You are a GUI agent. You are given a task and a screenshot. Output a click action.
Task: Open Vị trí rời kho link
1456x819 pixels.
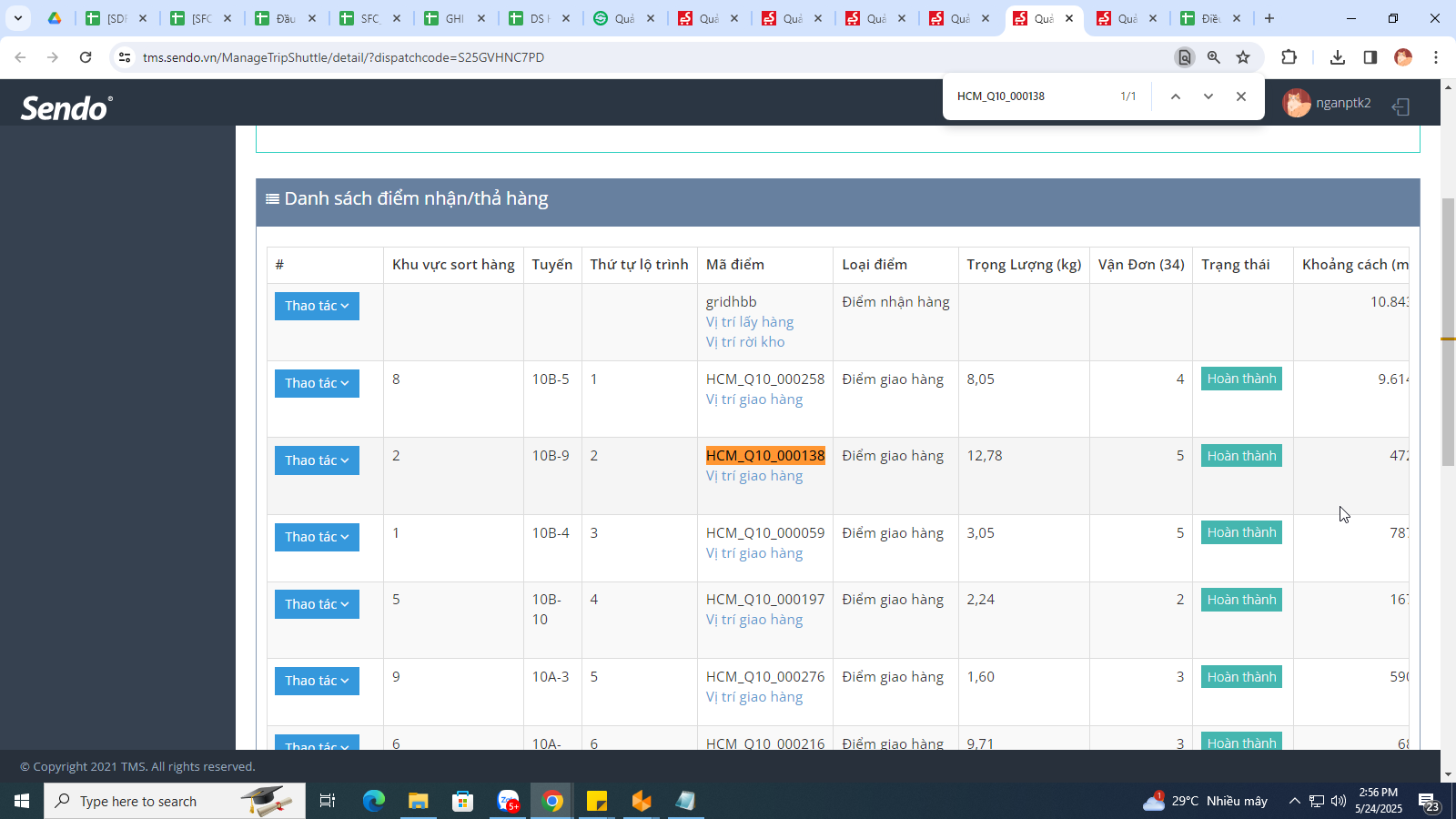(x=745, y=342)
